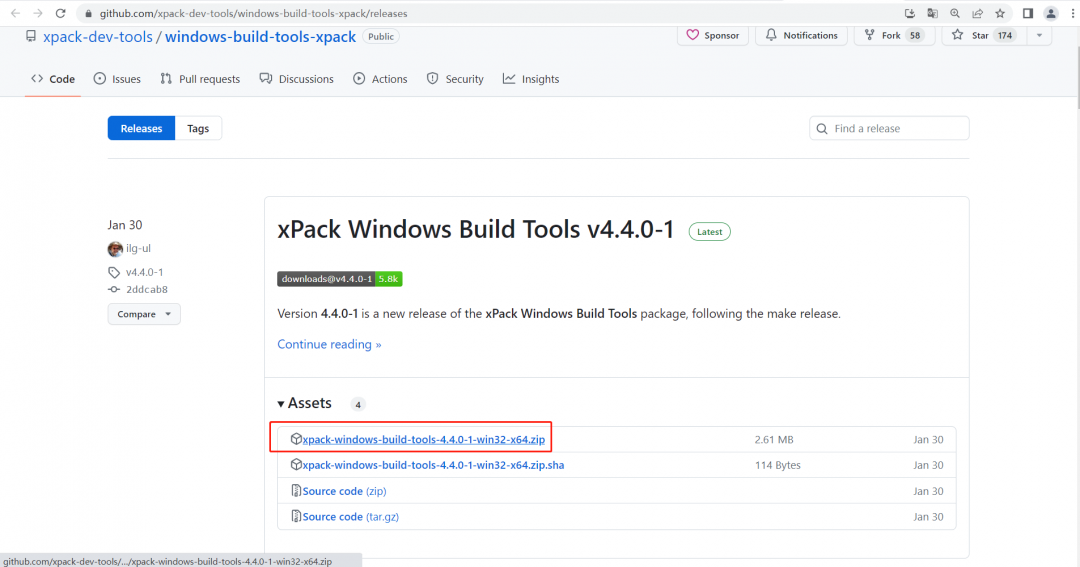The width and height of the screenshot is (1080, 567).
Task: Toggle the browser side panel icon
Action: tap(1028, 13)
